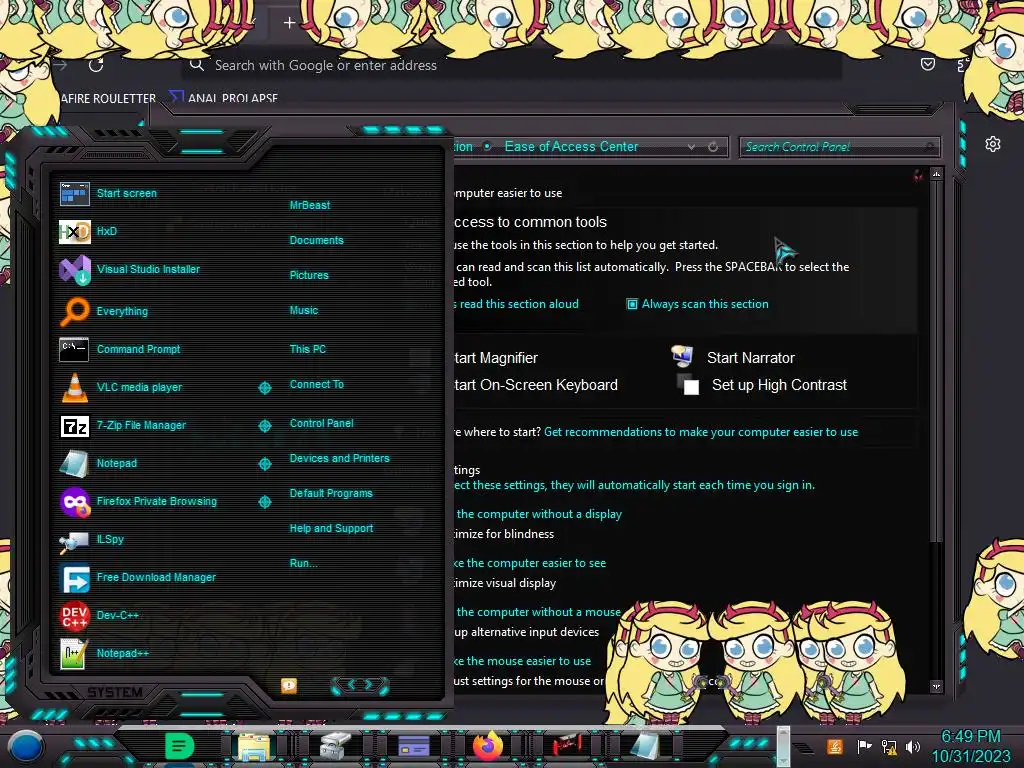The image size is (1024, 768).
Task: Open make the computer easier to see link
Action: 530,563
